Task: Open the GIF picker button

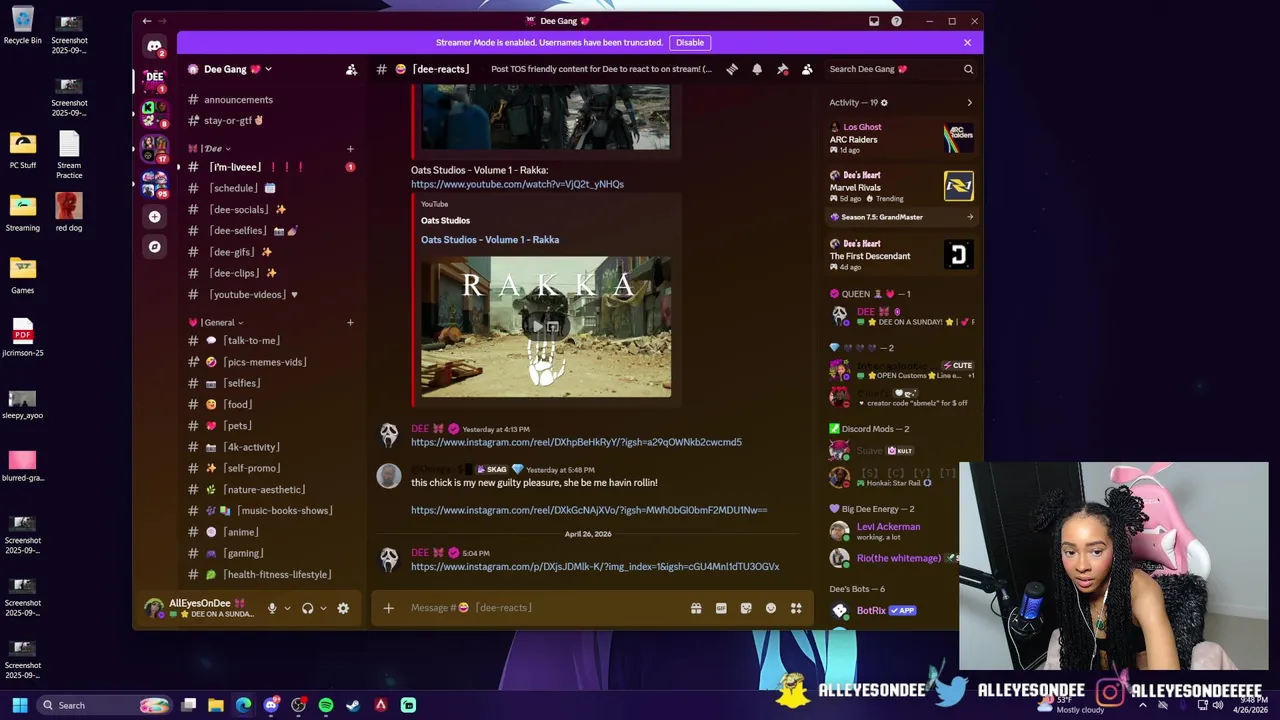Action: (721, 608)
